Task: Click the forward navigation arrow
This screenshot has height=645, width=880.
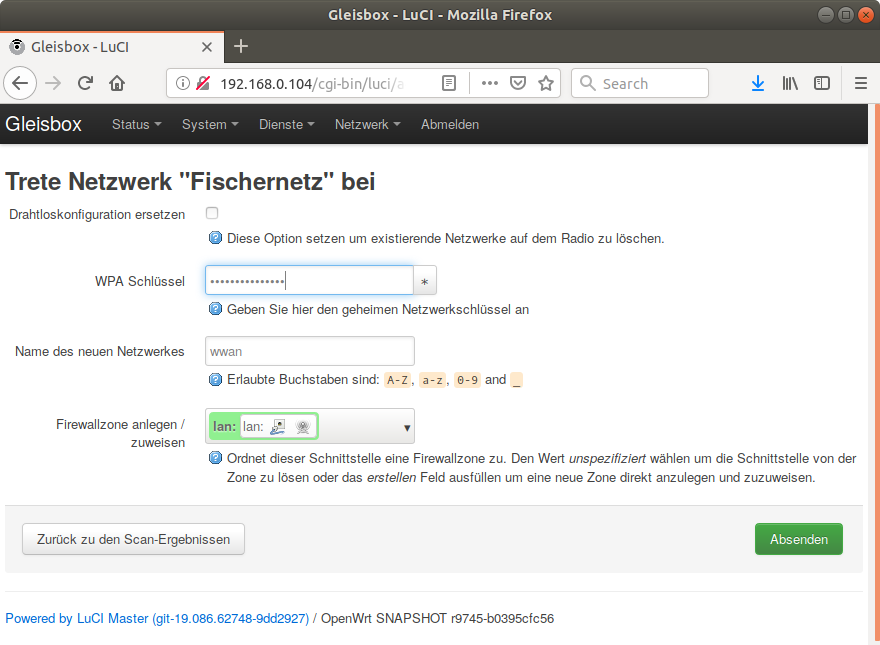Action: tap(53, 83)
